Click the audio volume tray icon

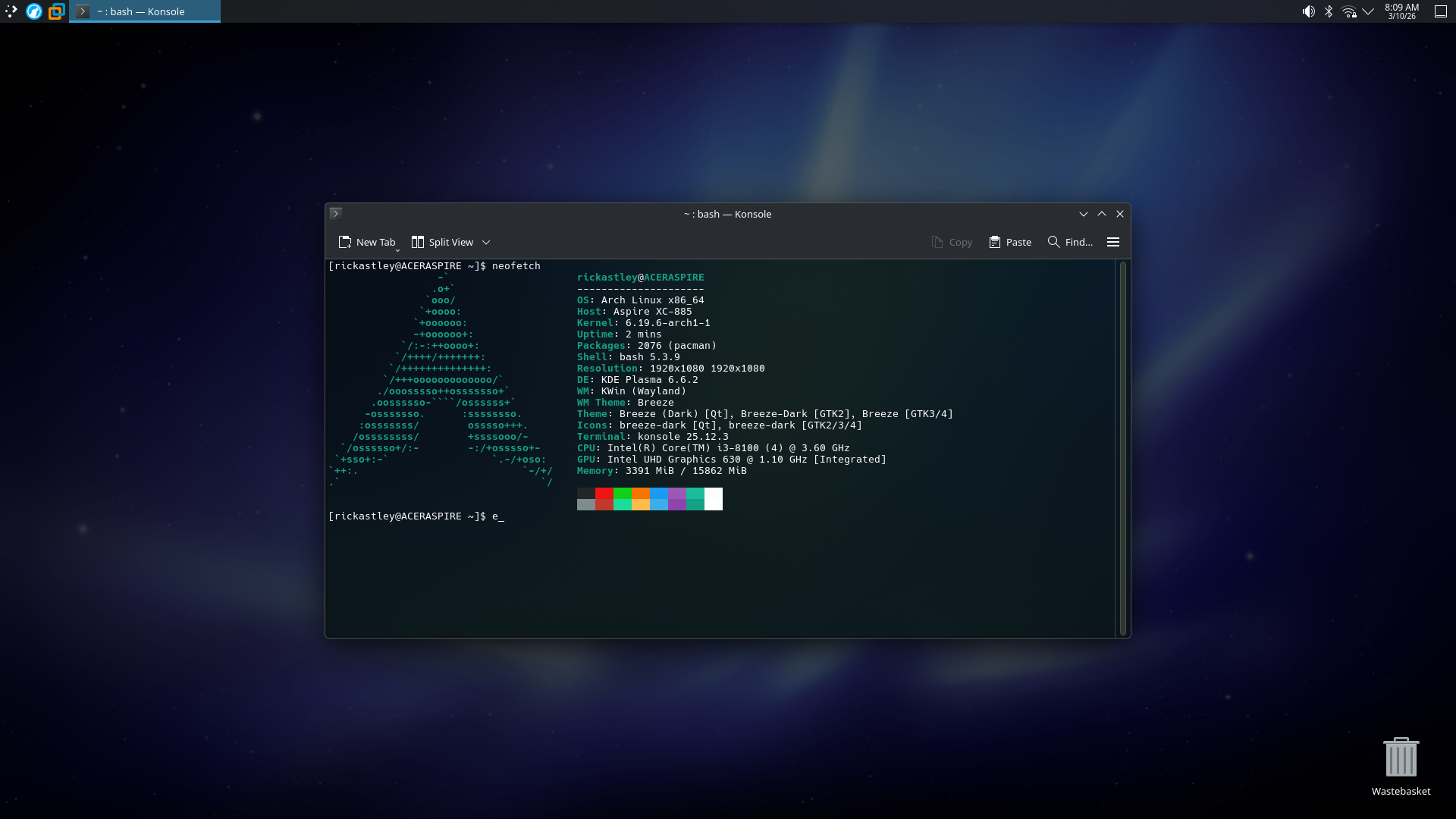click(1309, 11)
